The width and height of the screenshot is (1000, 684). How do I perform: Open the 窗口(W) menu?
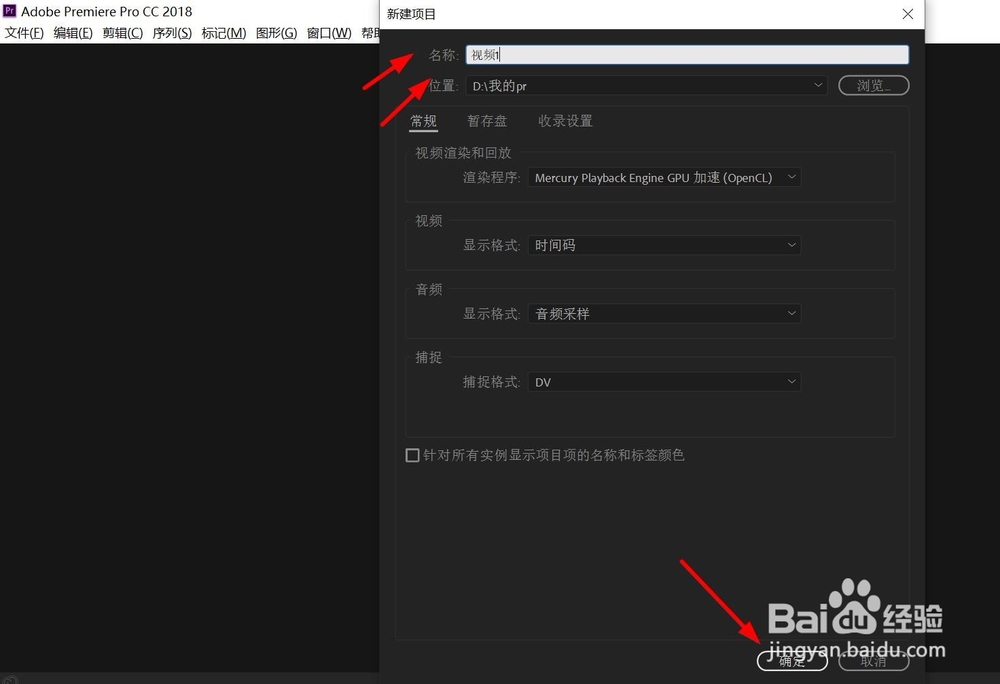[328, 33]
